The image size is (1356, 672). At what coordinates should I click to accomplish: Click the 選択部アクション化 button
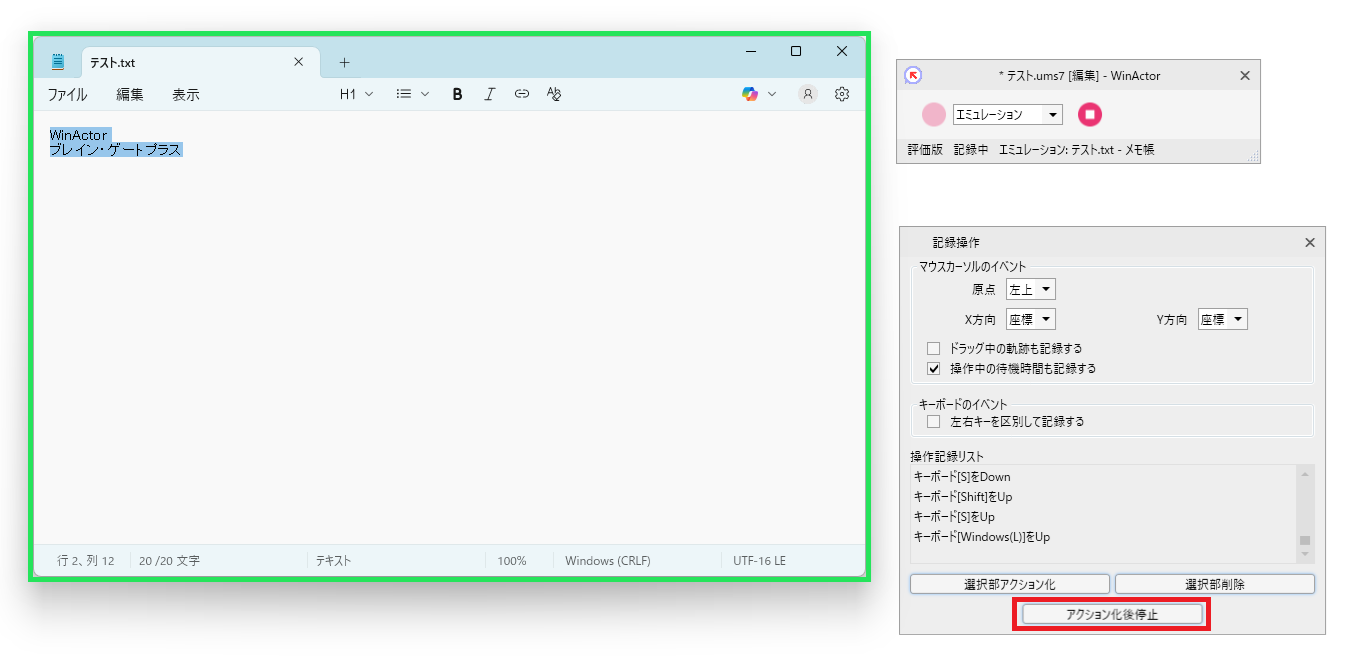[x=1010, y=584]
